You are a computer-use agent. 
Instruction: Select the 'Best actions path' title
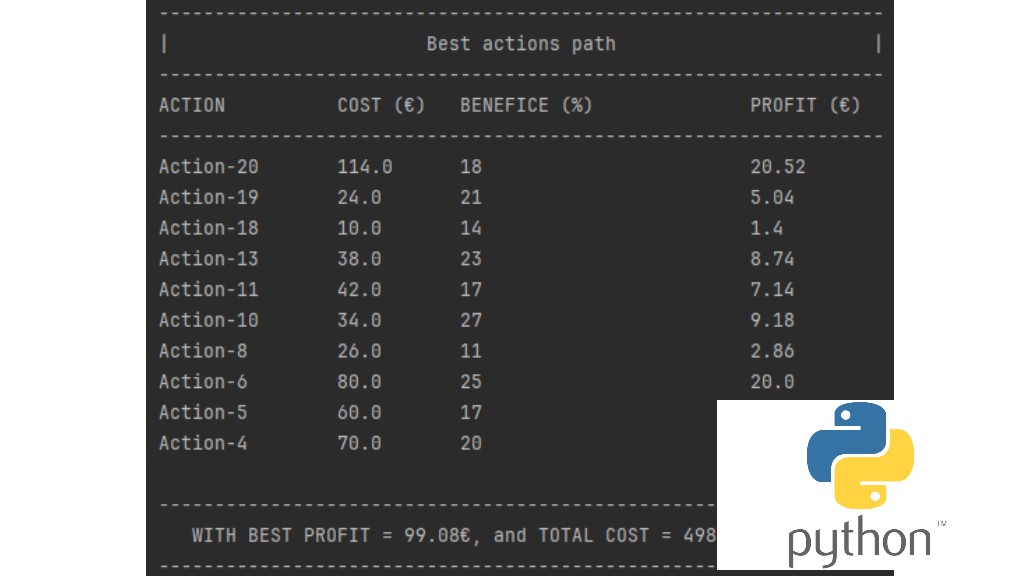click(x=520, y=44)
